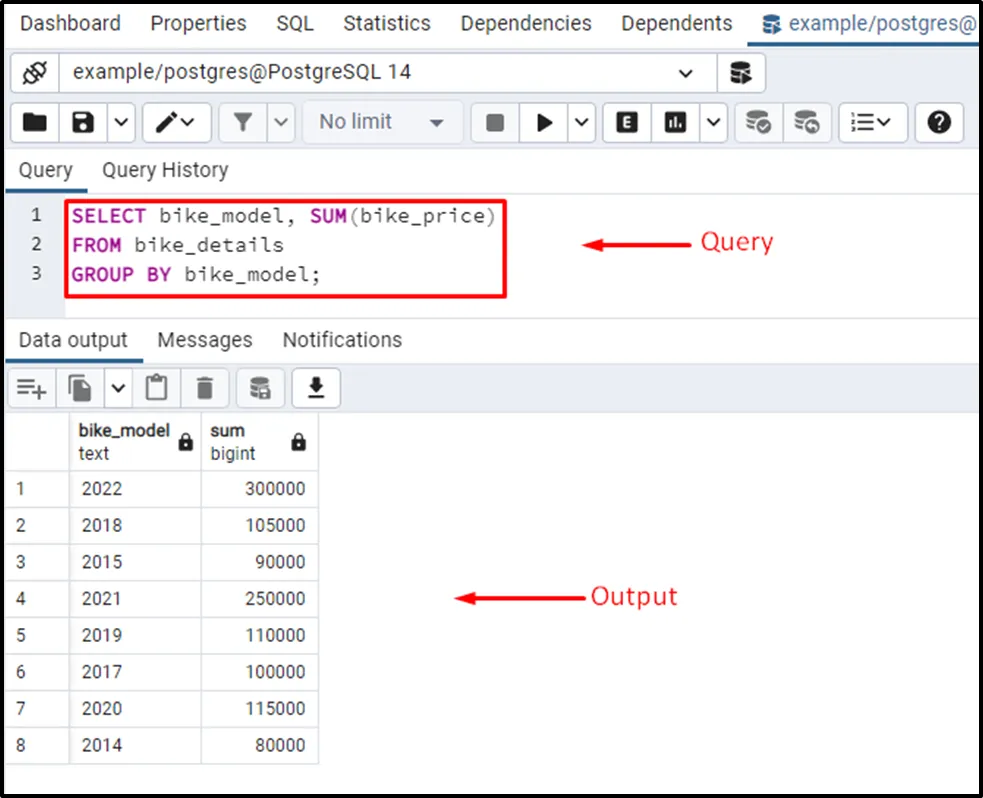This screenshot has width=983, height=798.
Task: Click the Stop query square icon
Action: (494, 122)
